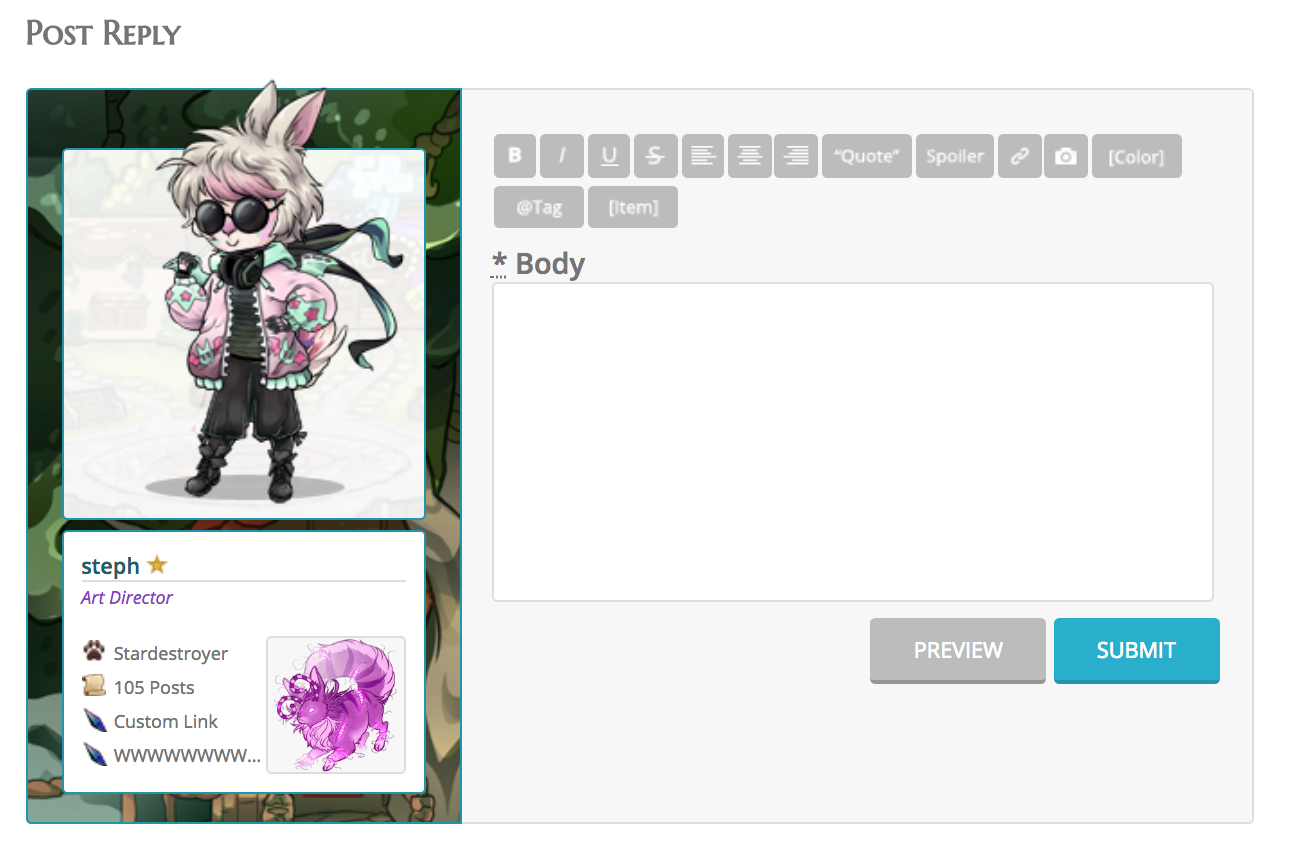Open steph's user profile link
This screenshot has height=864, width=1290.
[x=111, y=566]
